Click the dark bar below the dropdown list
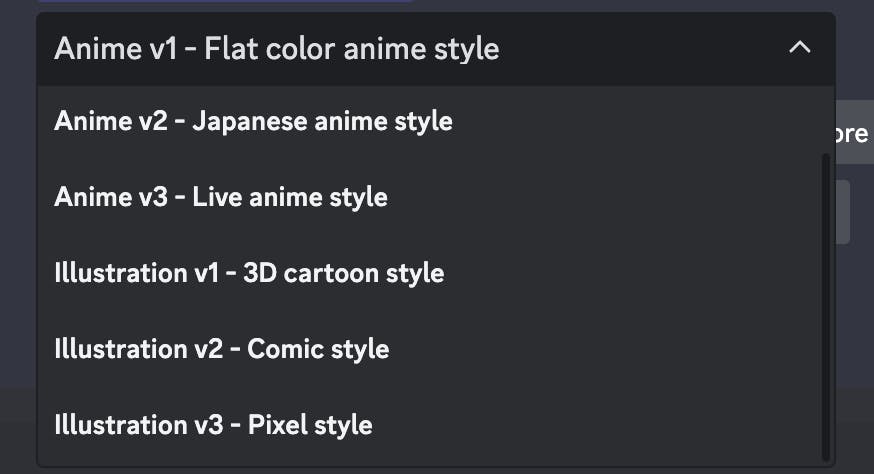Image resolution: width=874 pixels, height=474 pixels. click(x=855, y=430)
